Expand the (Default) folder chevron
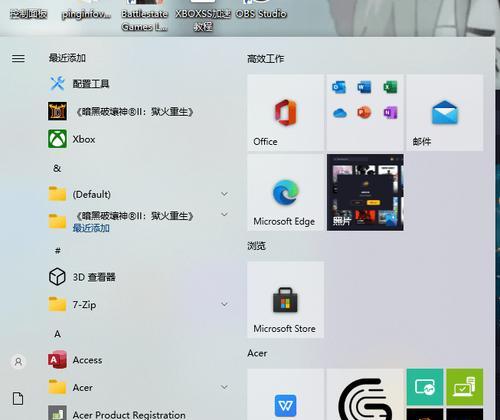Screen dimensions: 500x420 [224, 194]
